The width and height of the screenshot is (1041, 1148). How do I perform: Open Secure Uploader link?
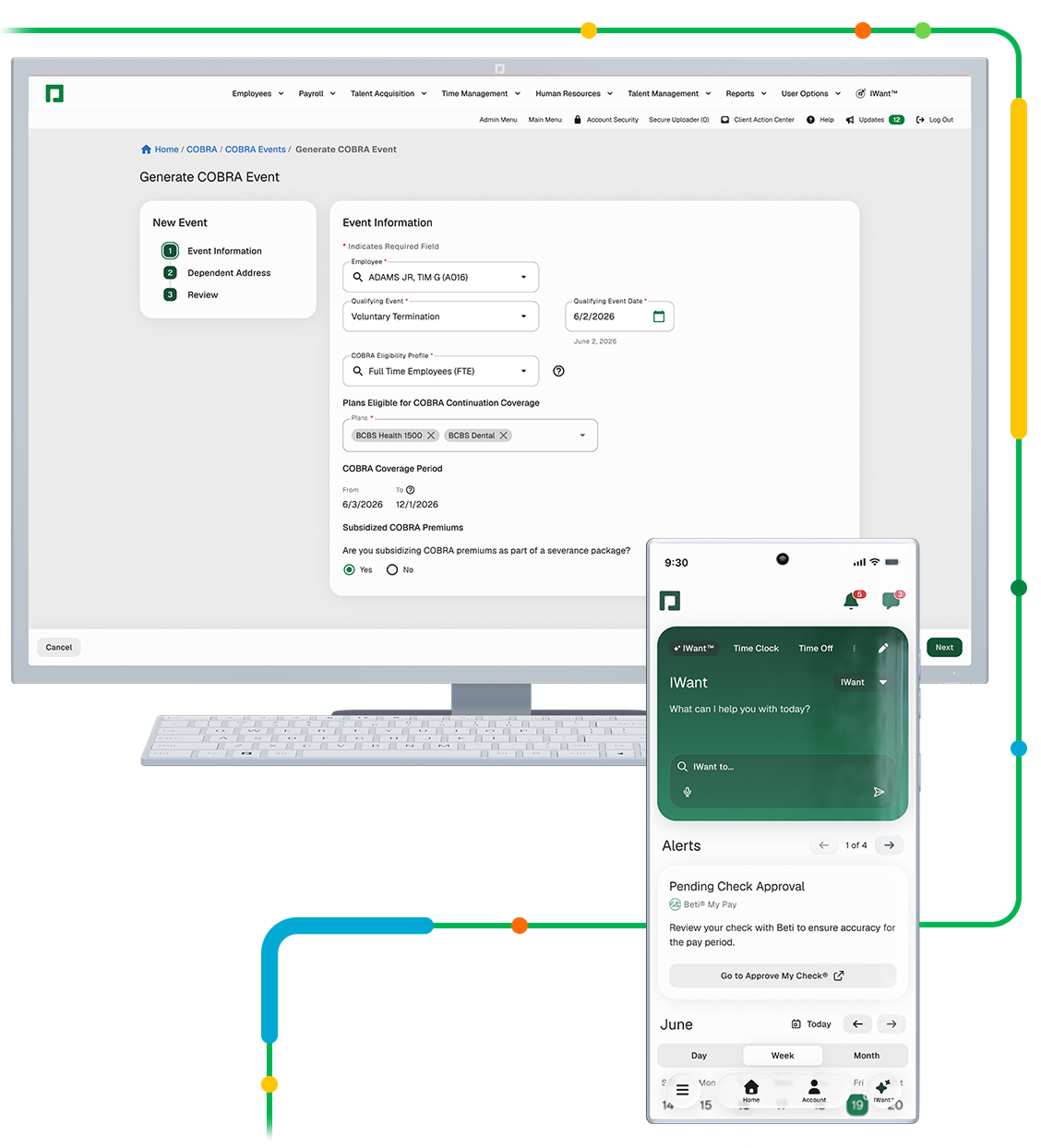679,120
